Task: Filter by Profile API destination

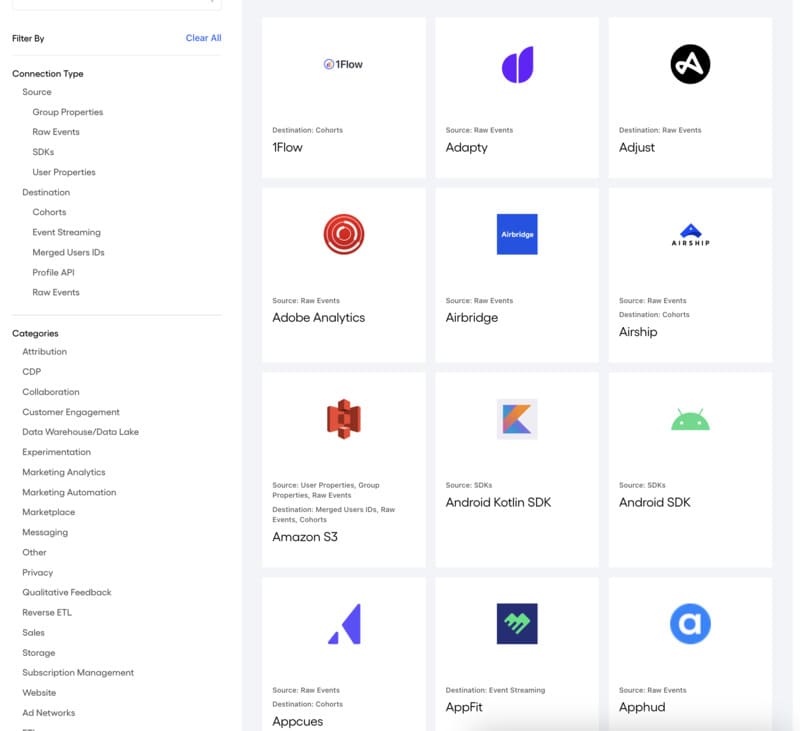Action: click(53, 272)
